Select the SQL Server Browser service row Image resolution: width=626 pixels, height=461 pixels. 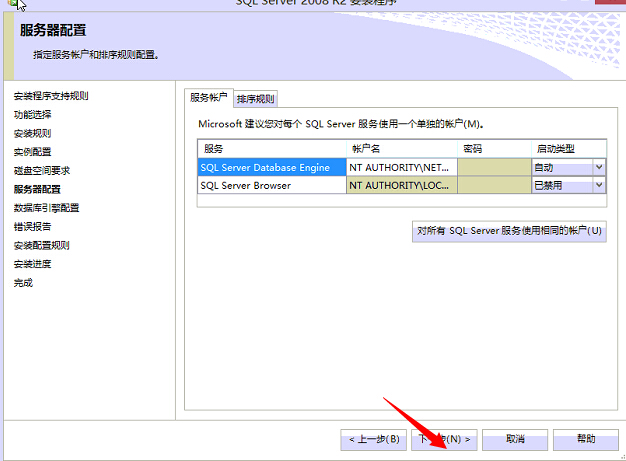271,186
